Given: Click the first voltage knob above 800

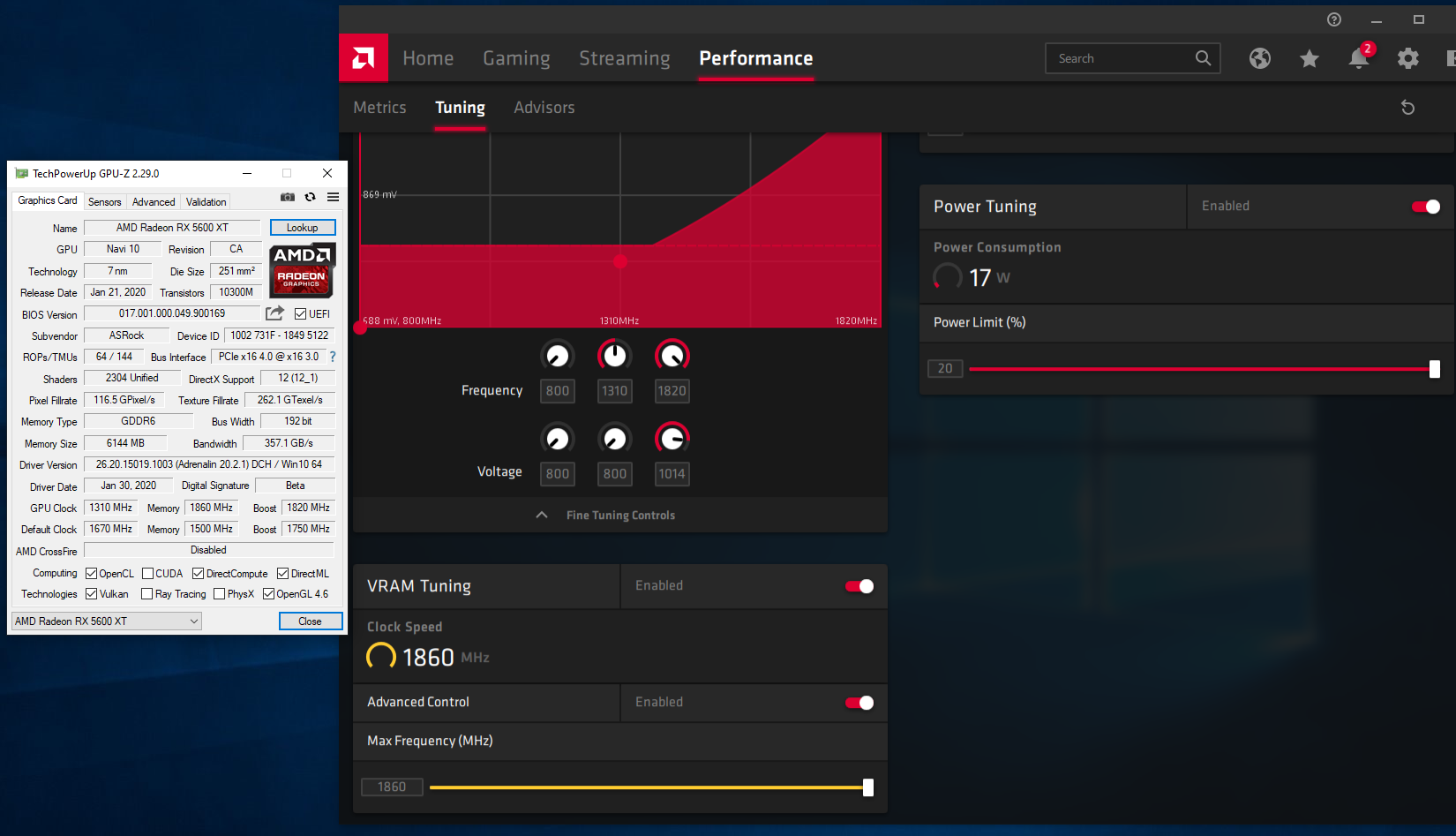Looking at the screenshot, I should (558, 438).
